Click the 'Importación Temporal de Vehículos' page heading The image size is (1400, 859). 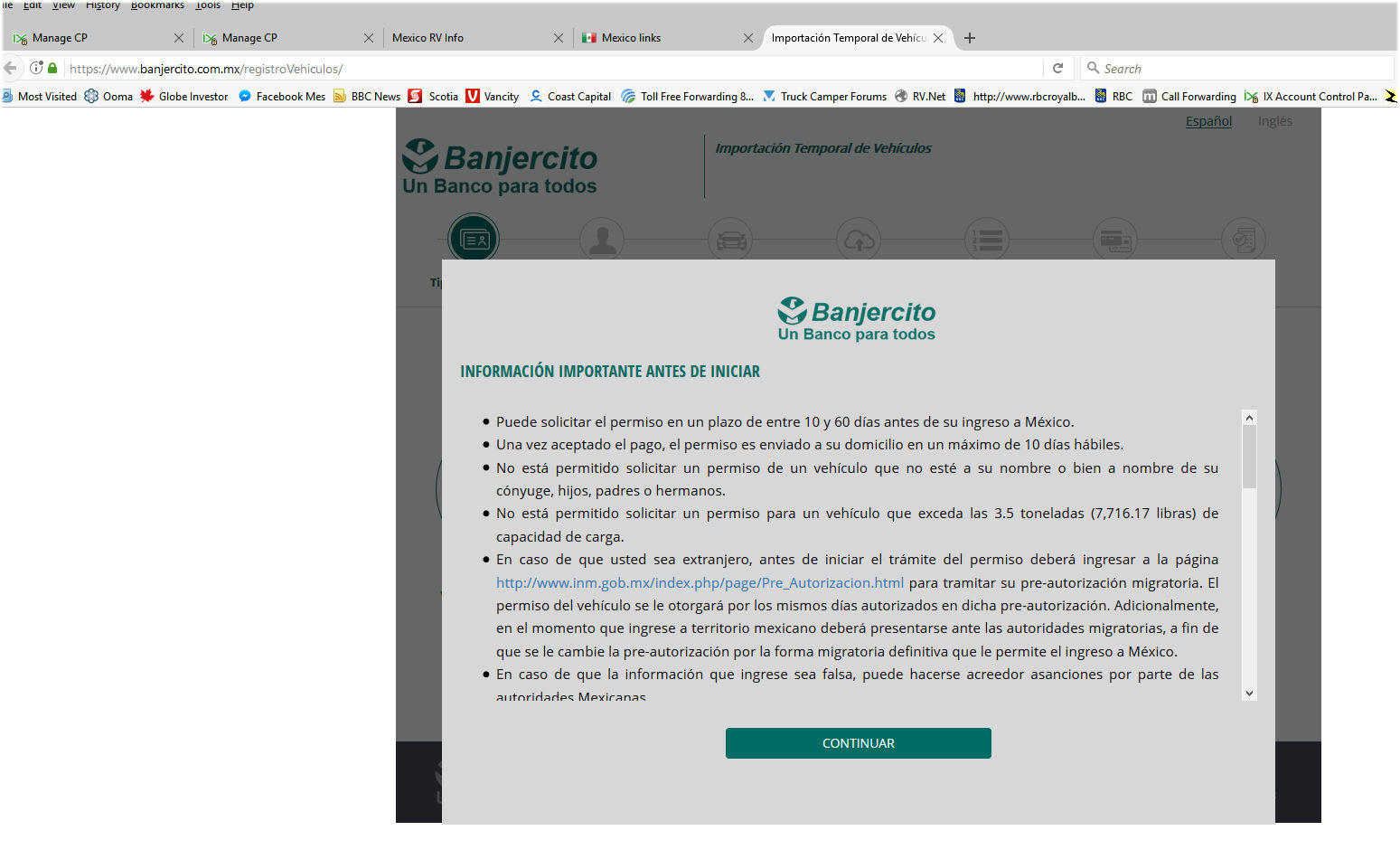pyautogui.click(x=823, y=148)
